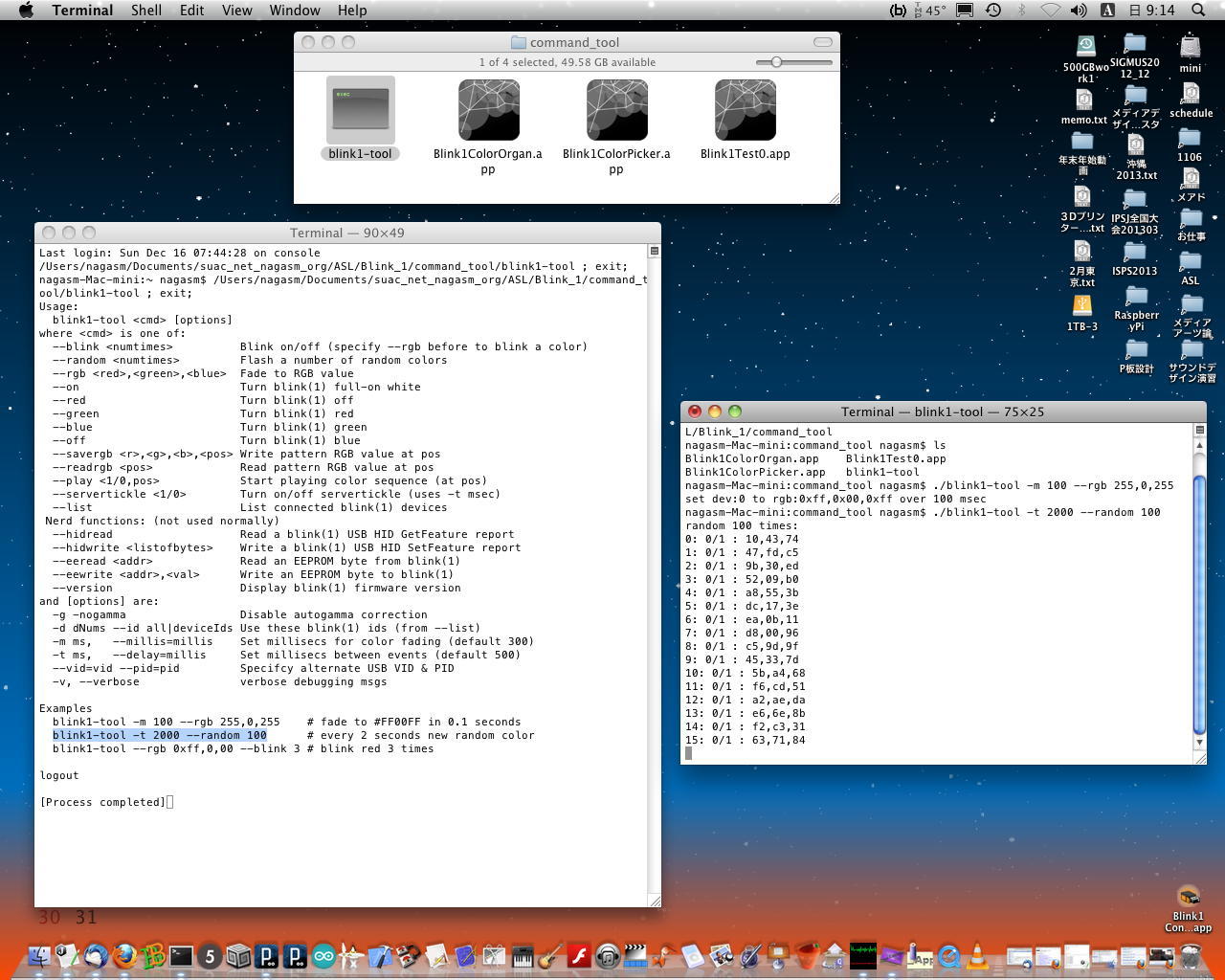The width and height of the screenshot is (1225, 980).
Task: Click the Blink1Test0.app icon
Action: (745, 110)
